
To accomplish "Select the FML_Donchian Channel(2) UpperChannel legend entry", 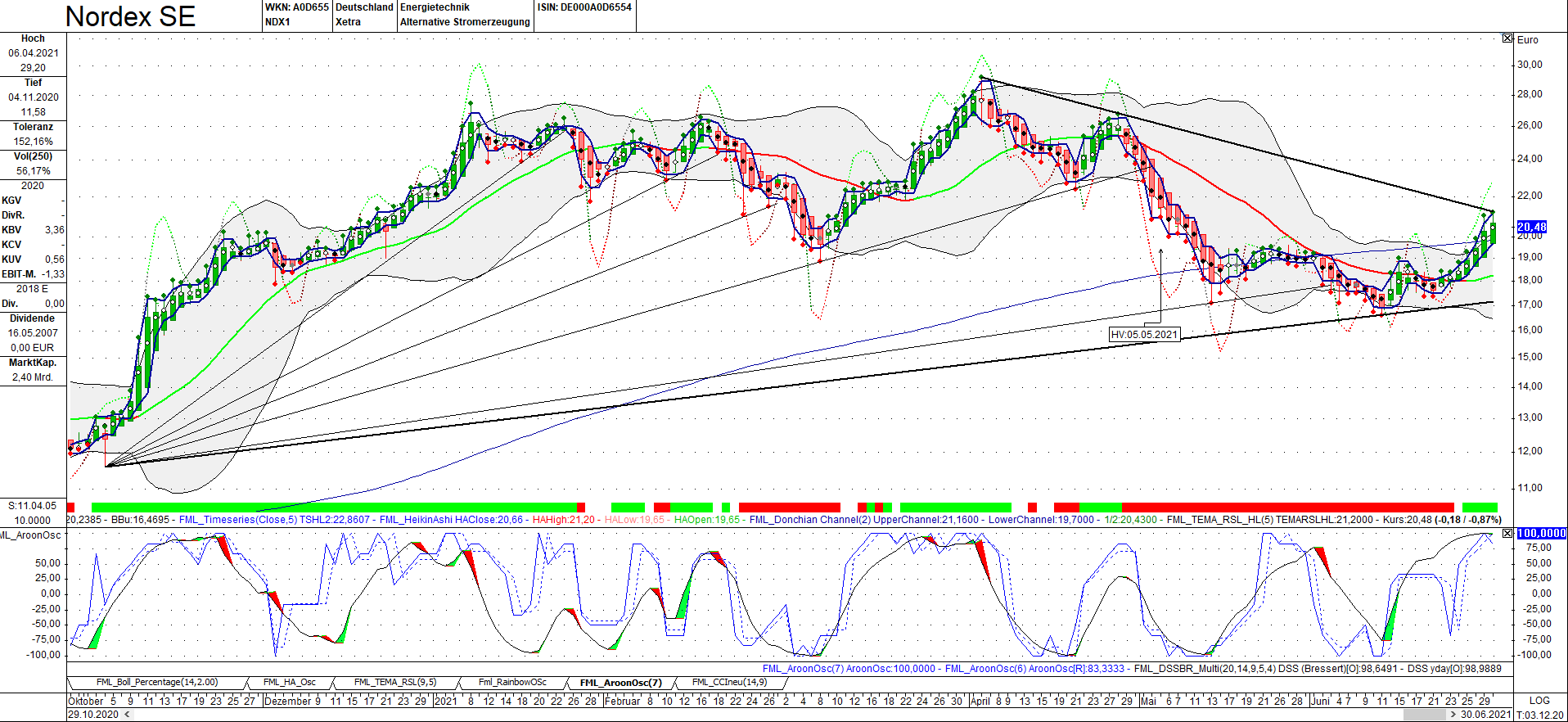I will [x=864, y=520].
